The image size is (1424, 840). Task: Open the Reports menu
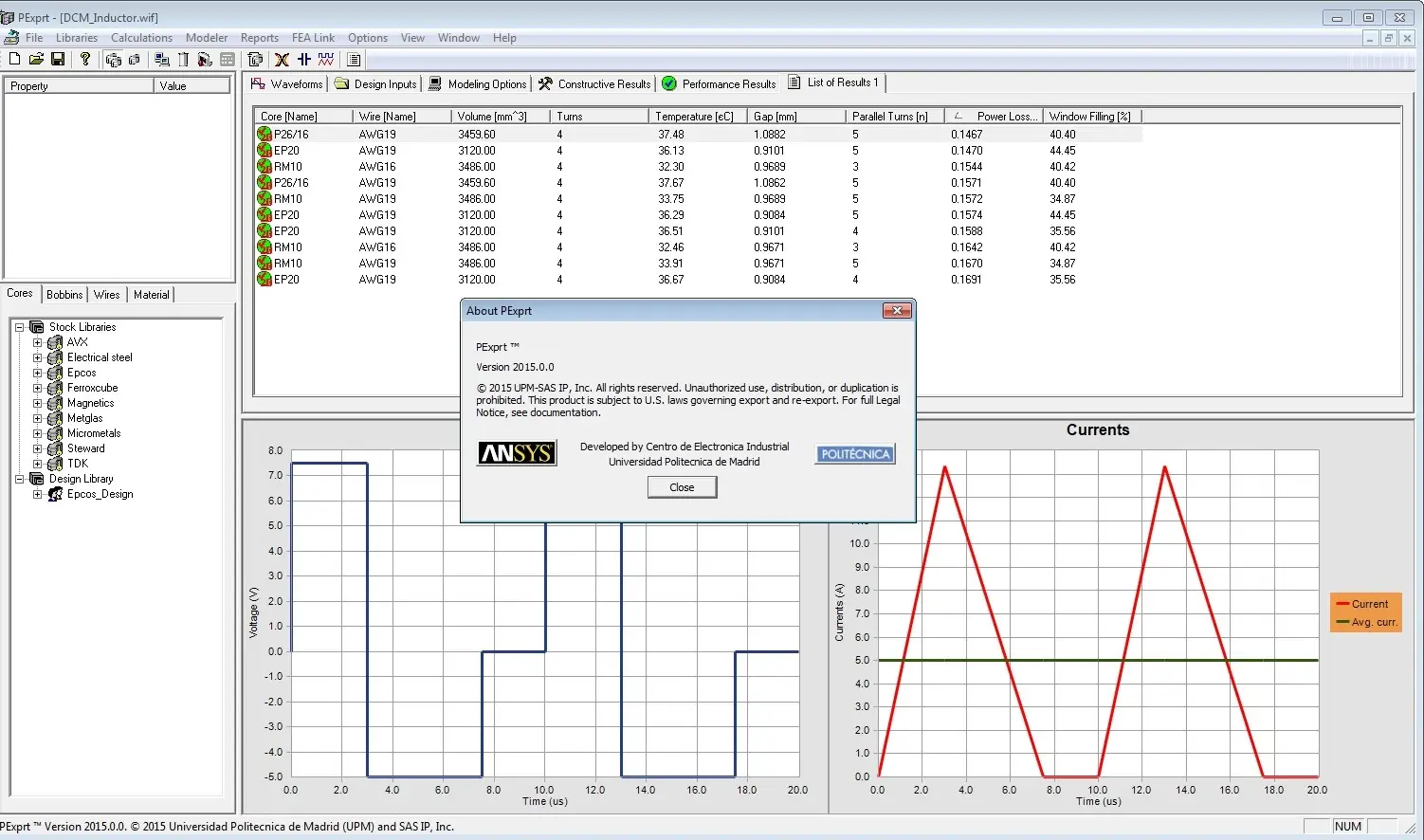[x=259, y=38]
